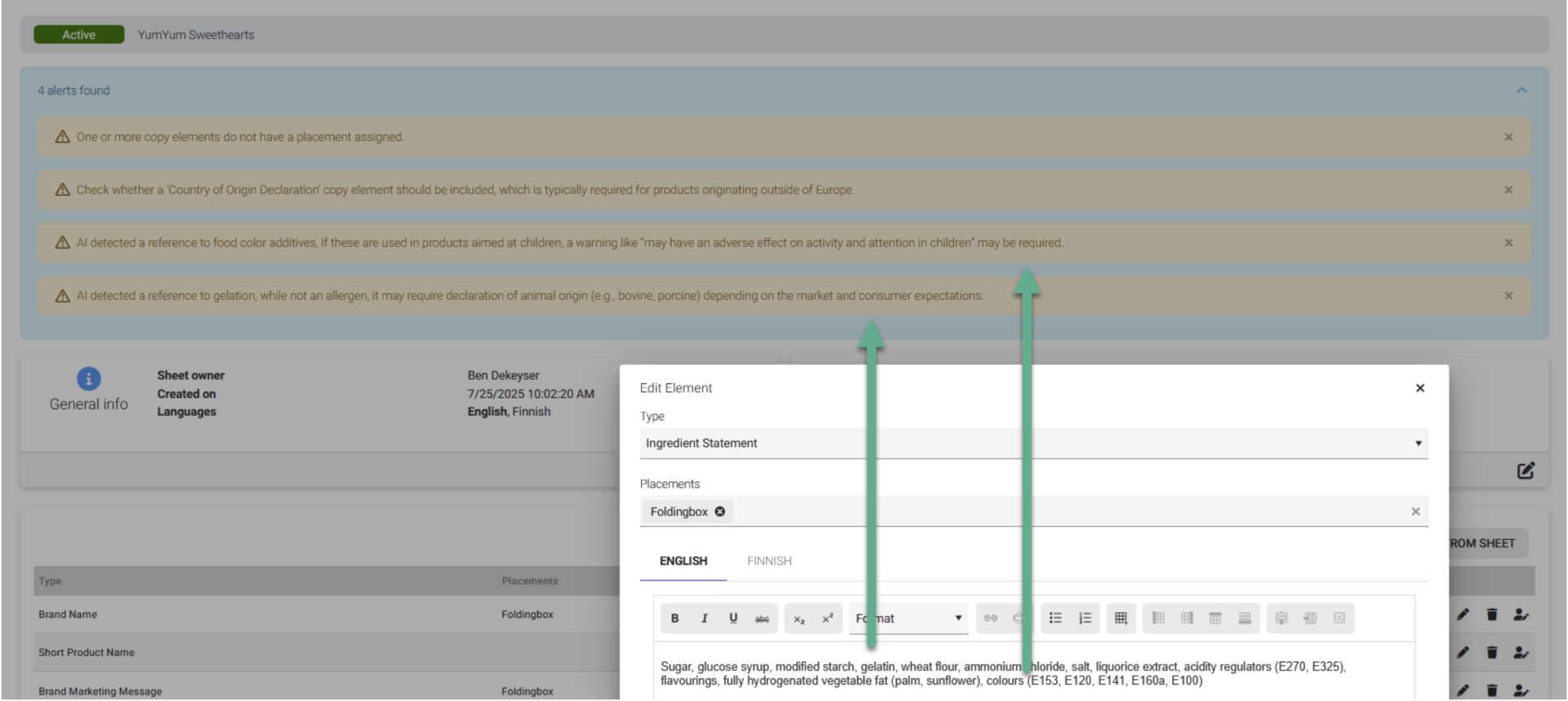Image resolution: width=1568 pixels, height=701 pixels.
Task: Open the Type dropdown showing Ingredient Statement
Action: [x=1033, y=443]
